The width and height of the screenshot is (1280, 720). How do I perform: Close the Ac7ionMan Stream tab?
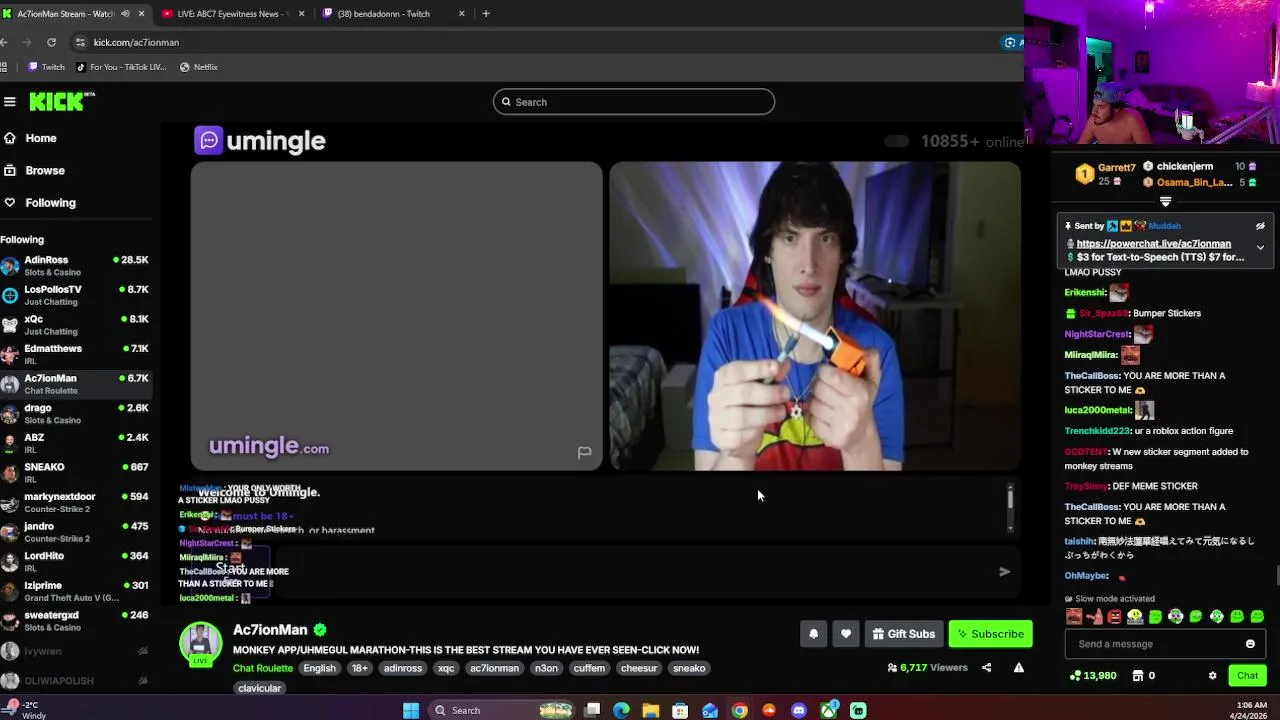pyautogui.click(x=141, y=13)
